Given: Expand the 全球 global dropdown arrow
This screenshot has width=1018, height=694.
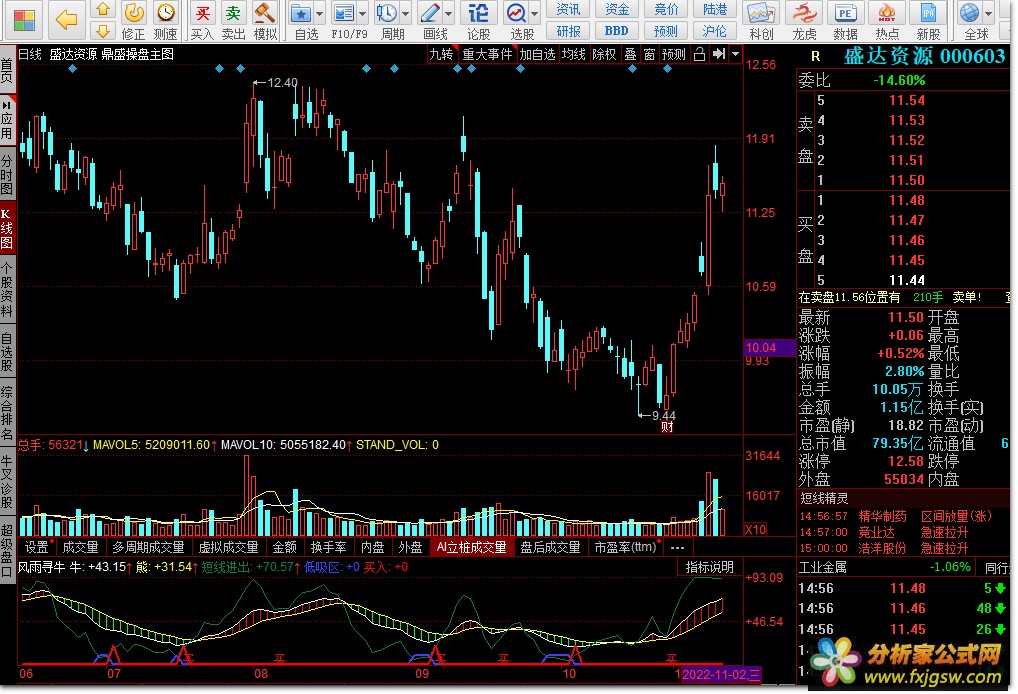Looking at the screenshot, I should tap(989, 14).
